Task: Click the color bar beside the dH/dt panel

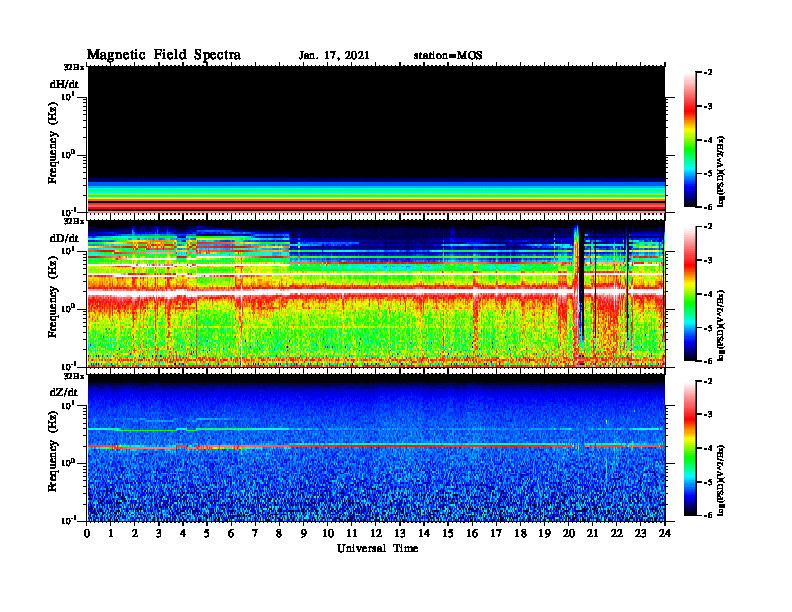Action: [690, 140]
